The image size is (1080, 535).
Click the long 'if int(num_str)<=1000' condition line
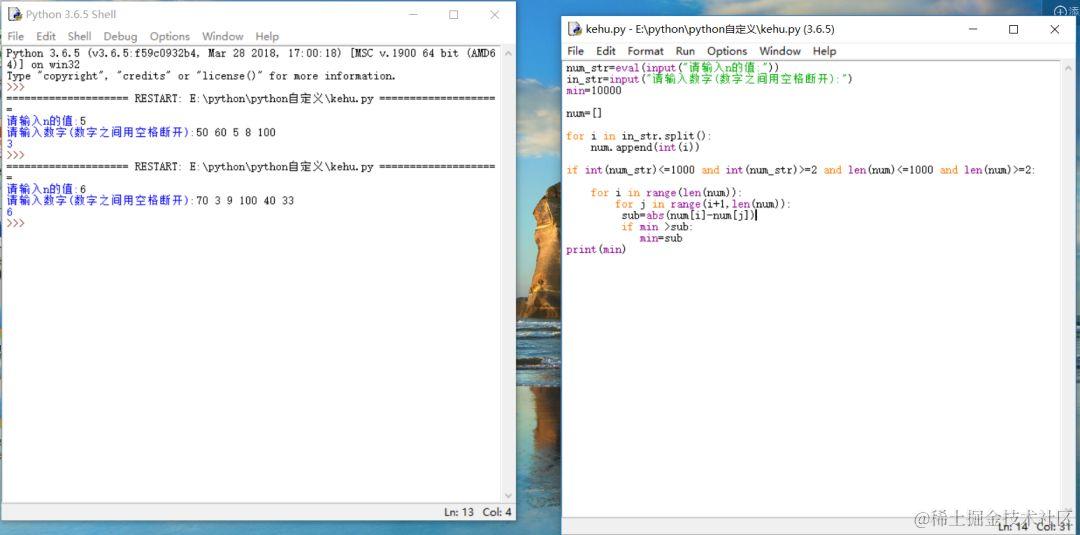(x=801, y=170)
